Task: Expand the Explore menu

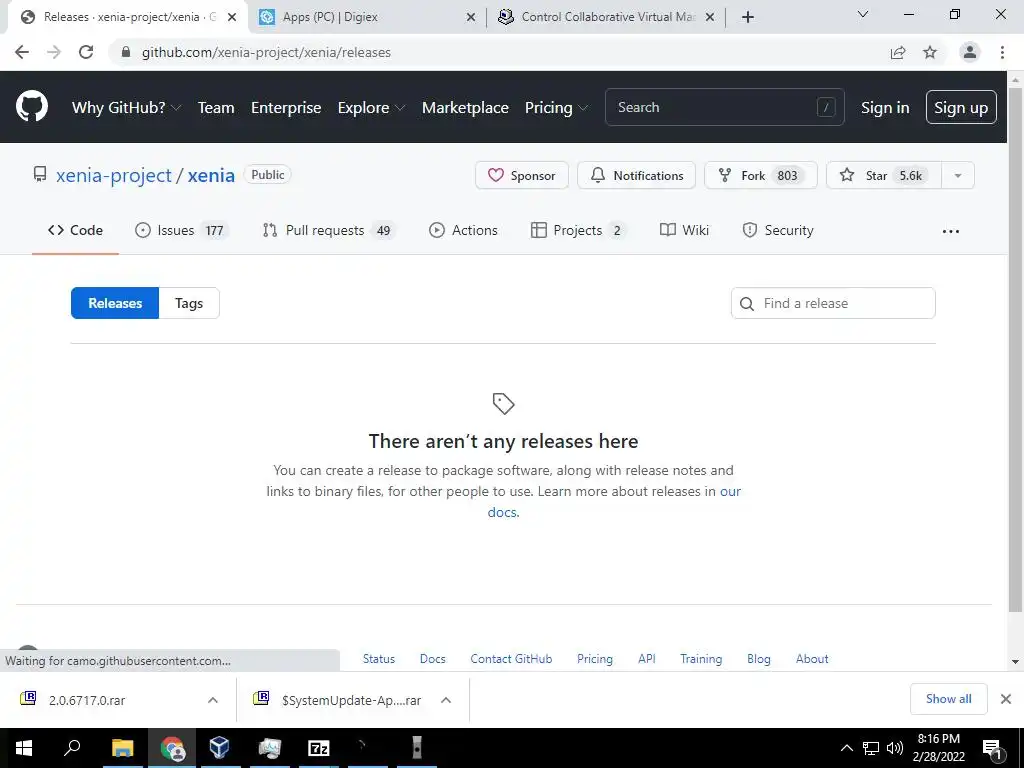Action: point(371,107)
